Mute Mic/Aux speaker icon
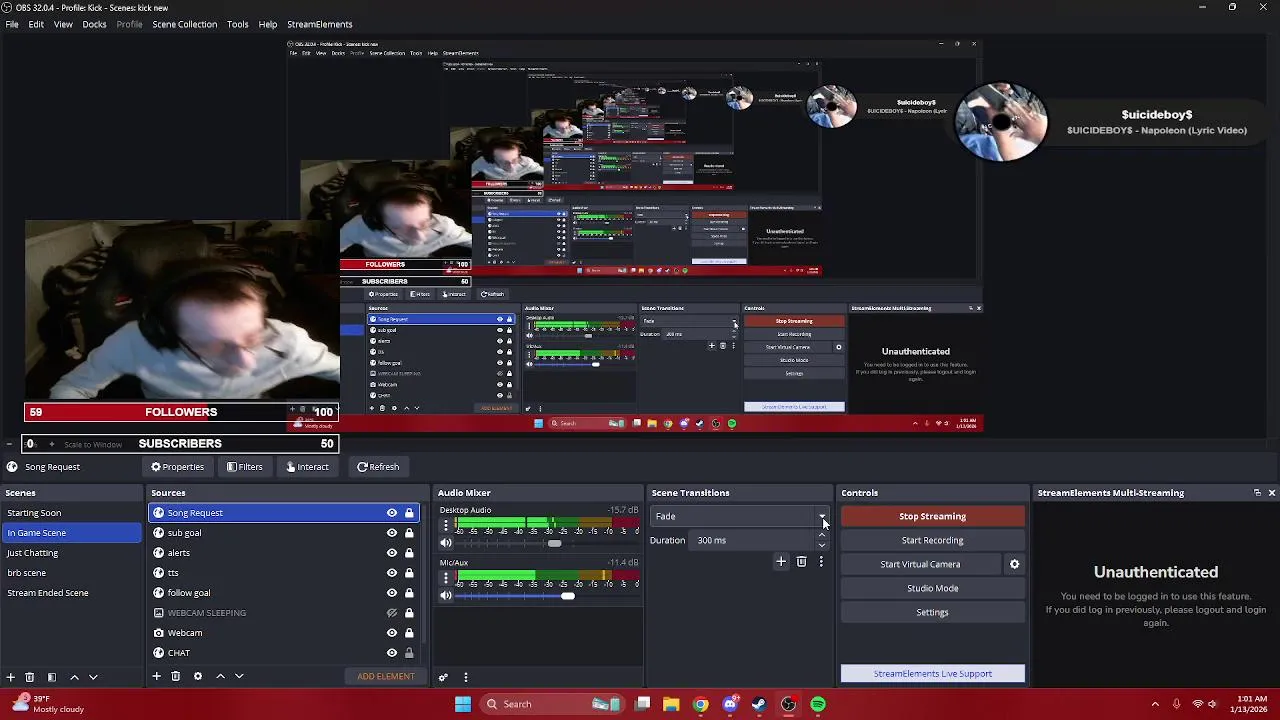This screenshot has width=1280, height=720. (x=446, y=595)
